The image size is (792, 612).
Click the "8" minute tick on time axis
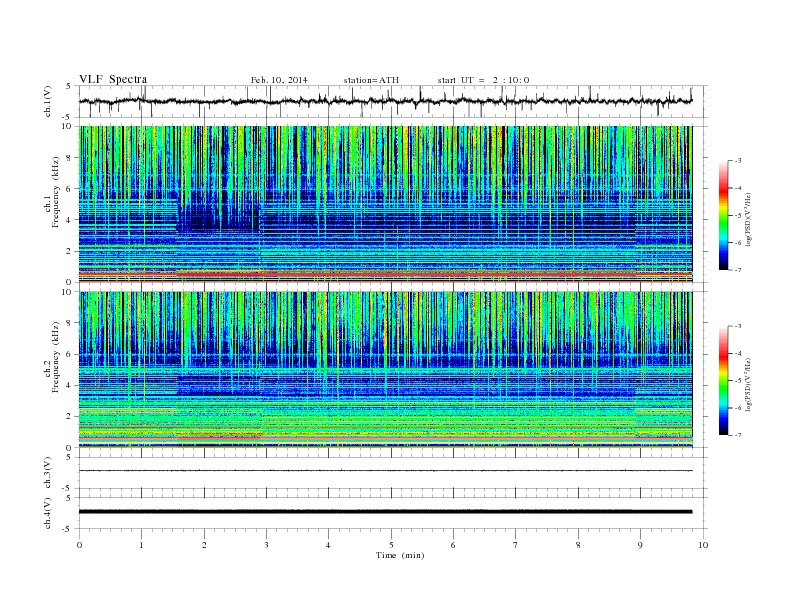[578, 545]
